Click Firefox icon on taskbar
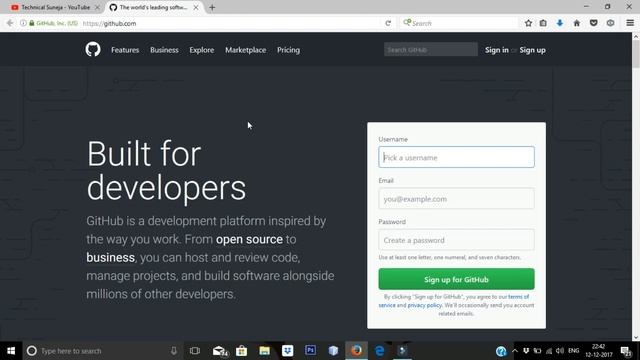Image resolution: width=640 pixels, height=360 pixels. click(x=356, y=351)
